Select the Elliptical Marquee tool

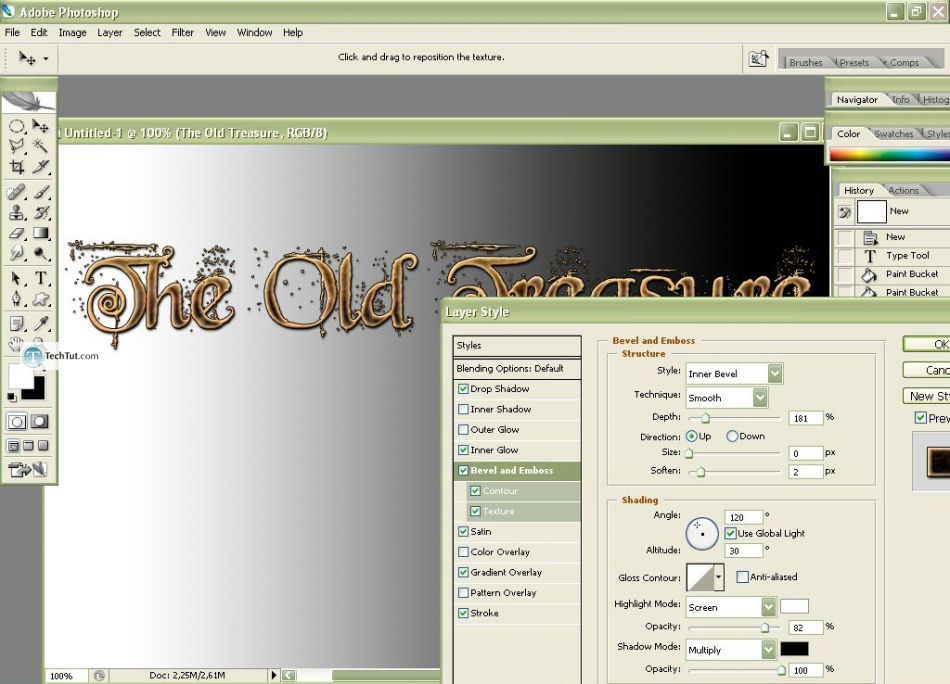[x=17, y=126]
